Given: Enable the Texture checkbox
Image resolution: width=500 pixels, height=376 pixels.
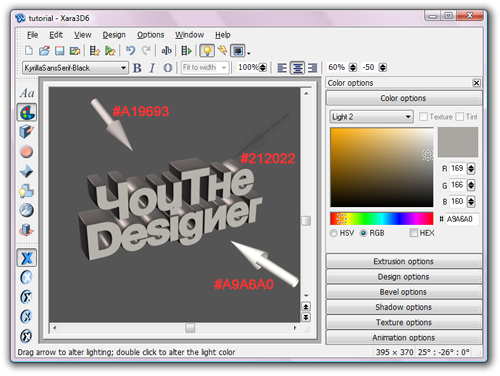Looking at the screenshot, I should (x=423, y=117).
